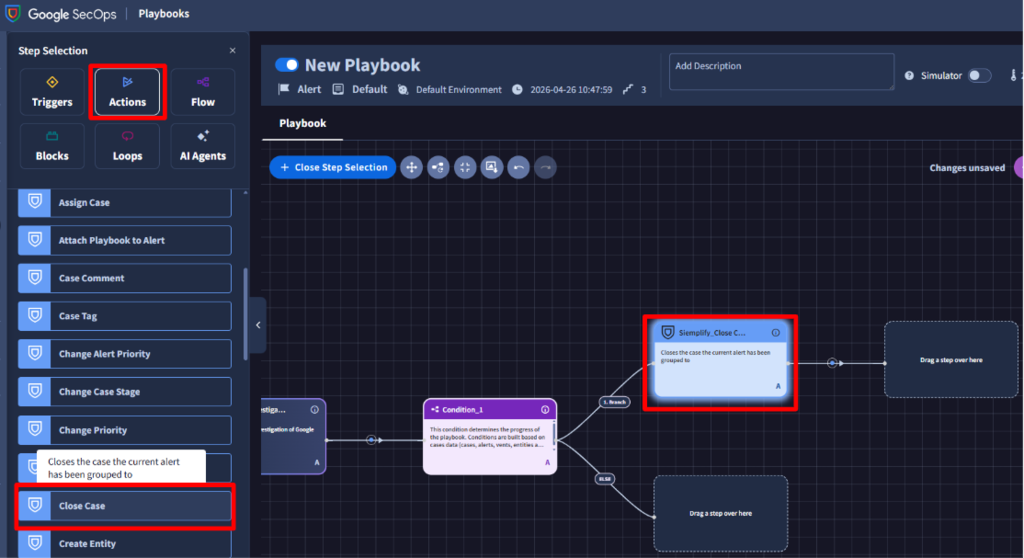The height and width of the screenshot is (558, 1024).
Task: Click the Default folder icon
Action: (338, 89)
